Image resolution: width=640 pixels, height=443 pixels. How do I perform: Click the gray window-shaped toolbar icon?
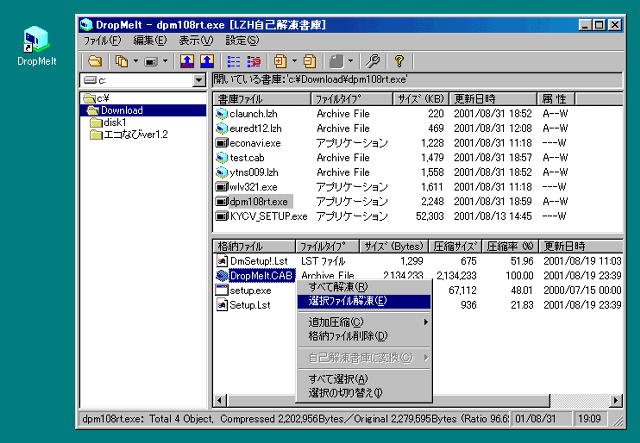[151, 61]
